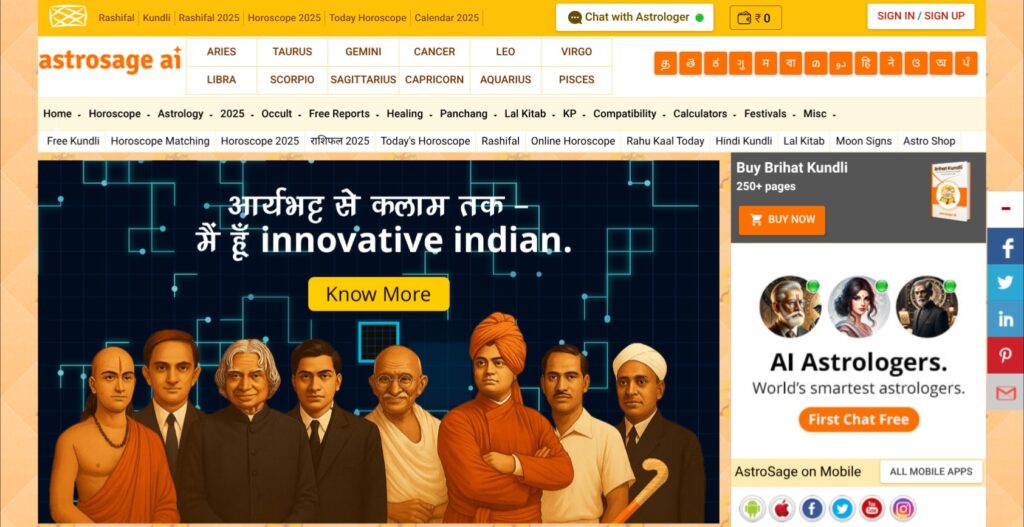The height and width of the screenshot is (527, 1024).
Task: Share page via Twitter sidebar icon
Action: point(1006,282)
